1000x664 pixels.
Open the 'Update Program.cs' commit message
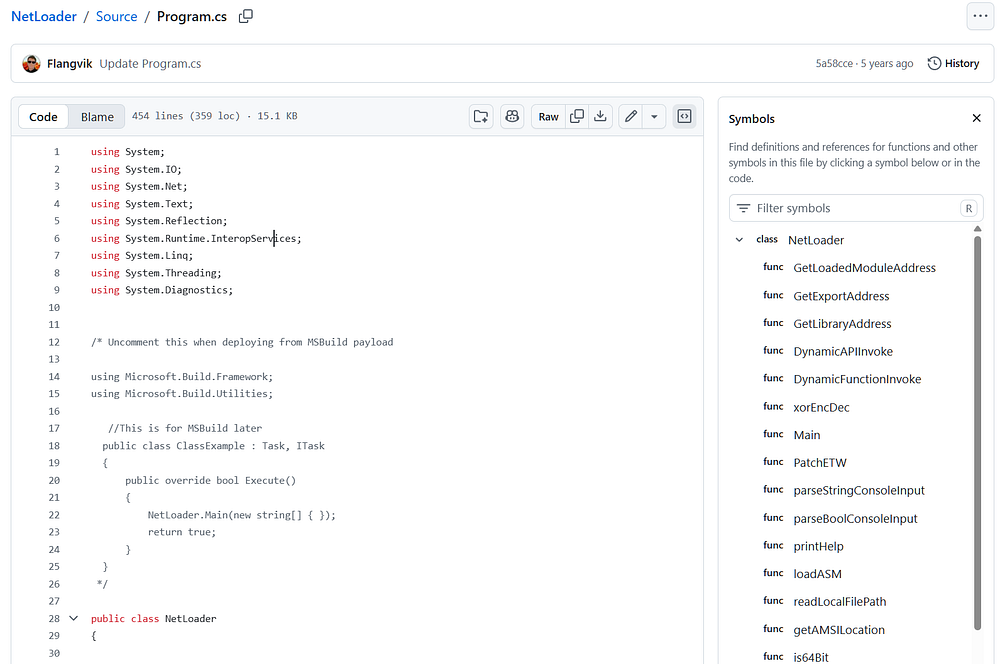tap(150, 63)
